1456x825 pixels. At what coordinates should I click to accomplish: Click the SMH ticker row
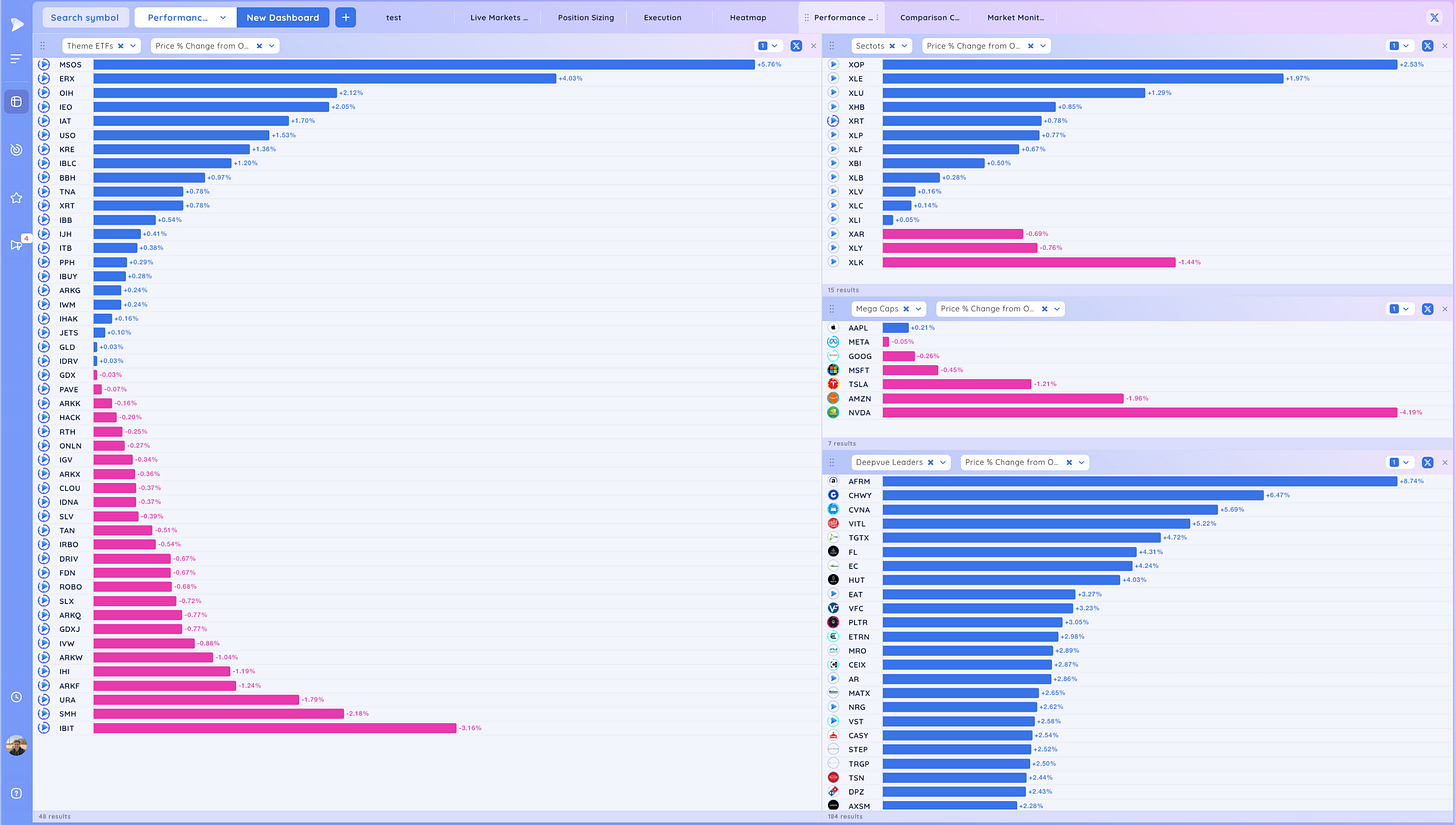click(427, 714)
